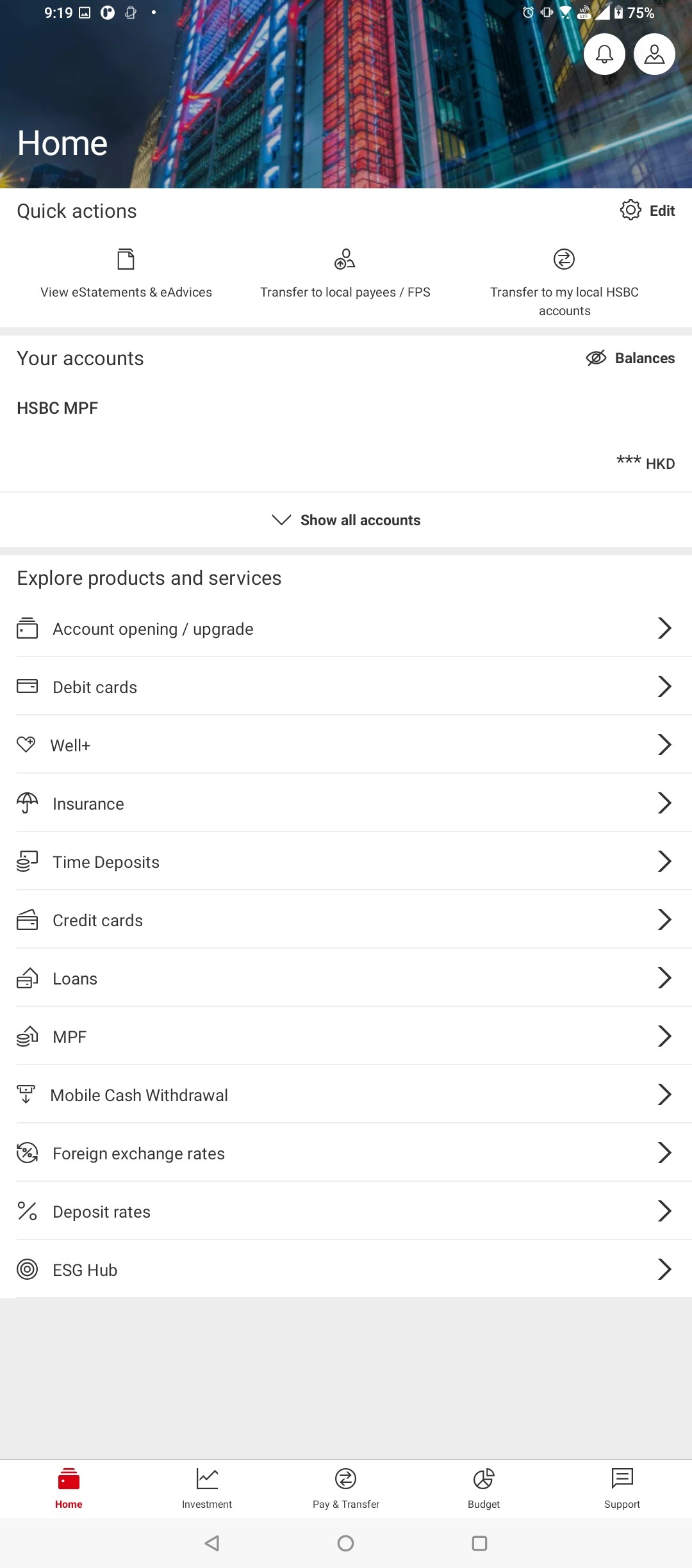Viewport: 692px width, 1568px height.
Task: Open Mobile Cash Withdrawal
Action: pos(346,1095)
